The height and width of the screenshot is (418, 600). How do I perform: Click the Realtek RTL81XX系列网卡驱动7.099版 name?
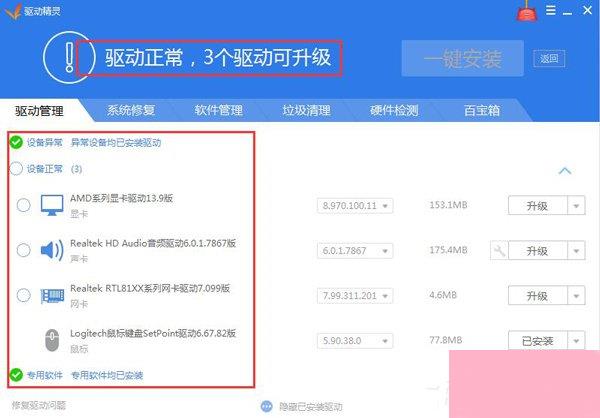150,288
